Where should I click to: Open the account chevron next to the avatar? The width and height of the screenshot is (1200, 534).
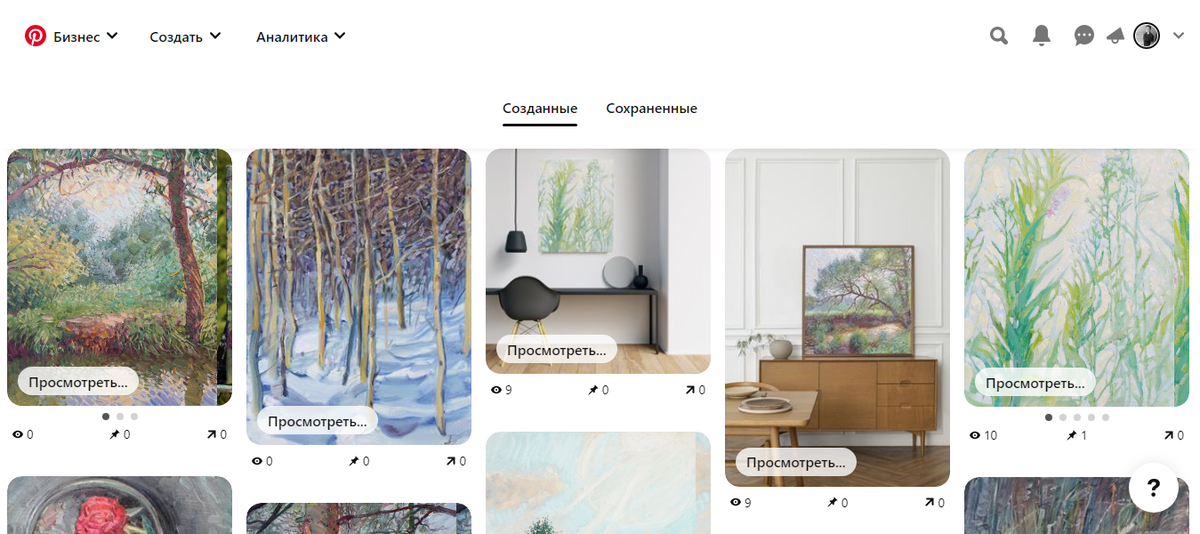tap(1178, 37)
